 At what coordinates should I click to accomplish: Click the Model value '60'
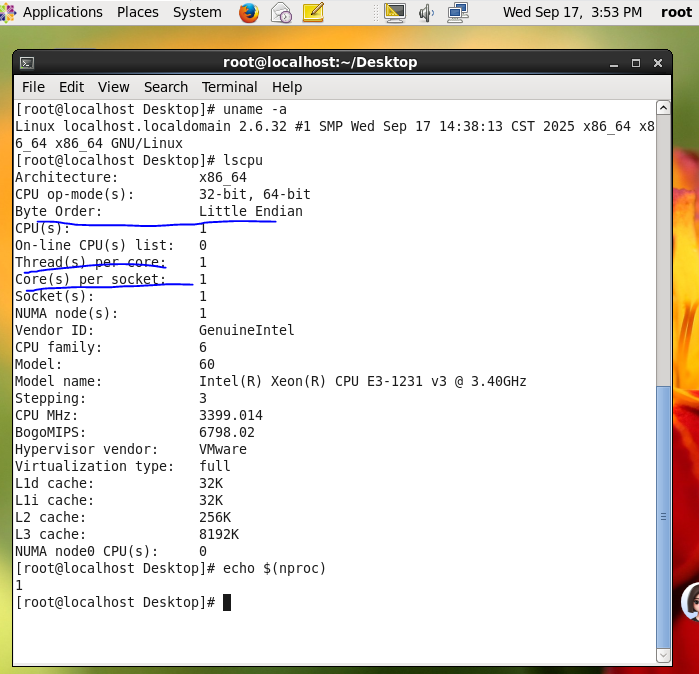tap(207, 365)
